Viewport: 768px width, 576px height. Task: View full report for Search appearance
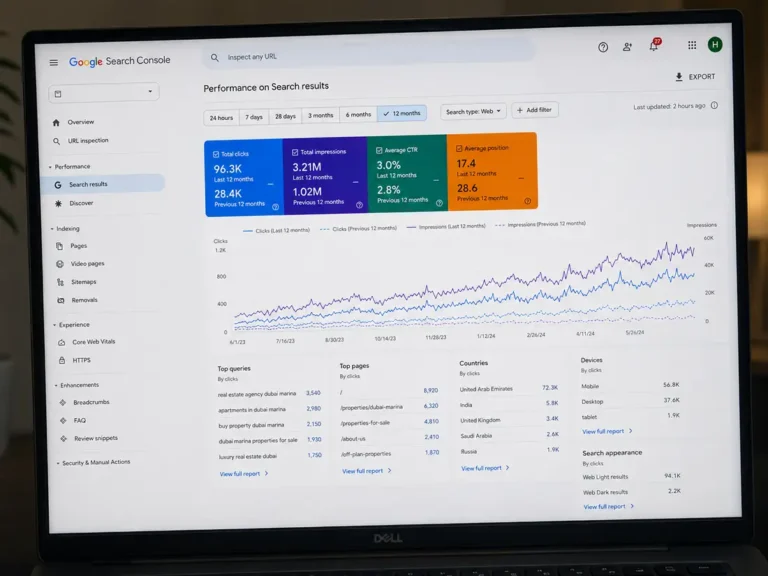point(608,506)
